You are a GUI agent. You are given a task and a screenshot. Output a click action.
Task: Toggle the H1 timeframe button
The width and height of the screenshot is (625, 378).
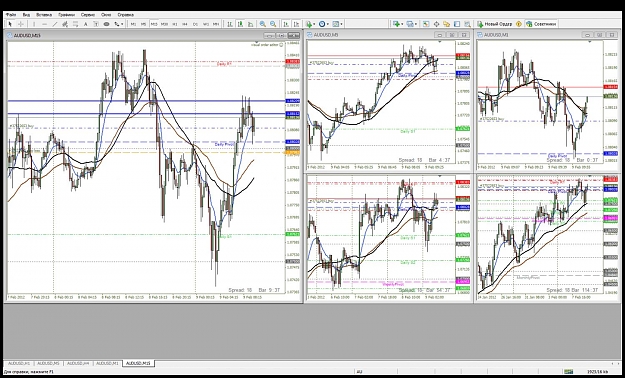(175, 24)
